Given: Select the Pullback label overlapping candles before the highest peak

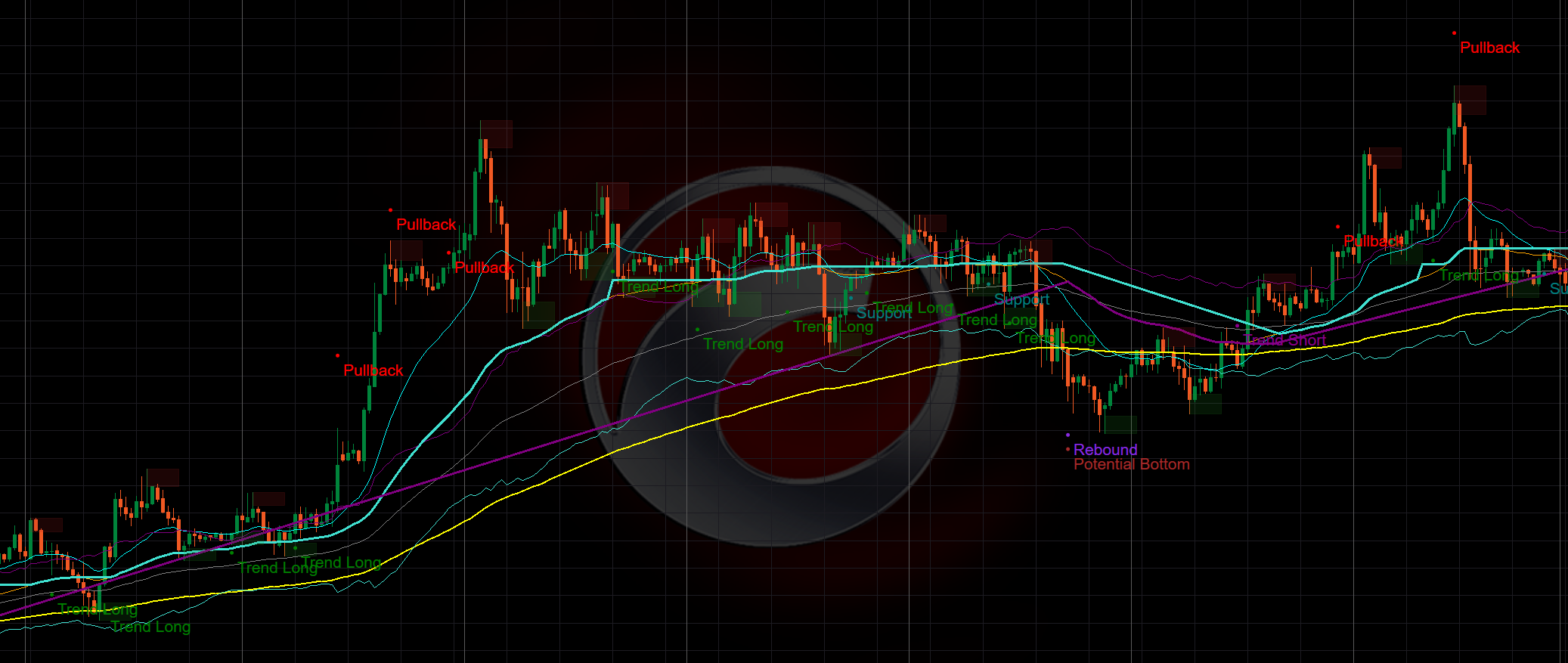Looking at the screenshot, I should (x=1373, y=241).
